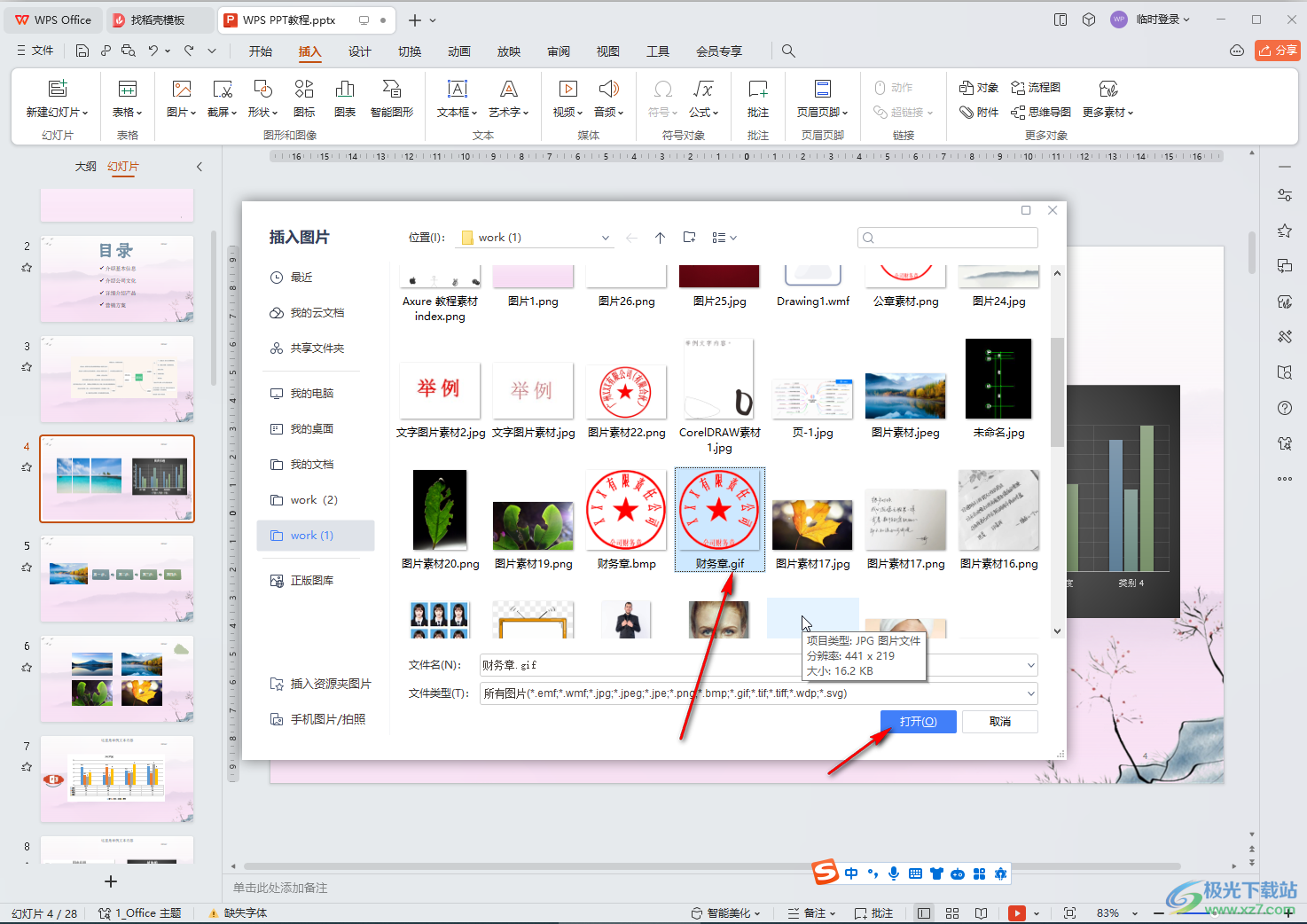Viewport: 1307px width, 924px height.
Task: Switch to slide sorter view icon
Action: point(952,913)
